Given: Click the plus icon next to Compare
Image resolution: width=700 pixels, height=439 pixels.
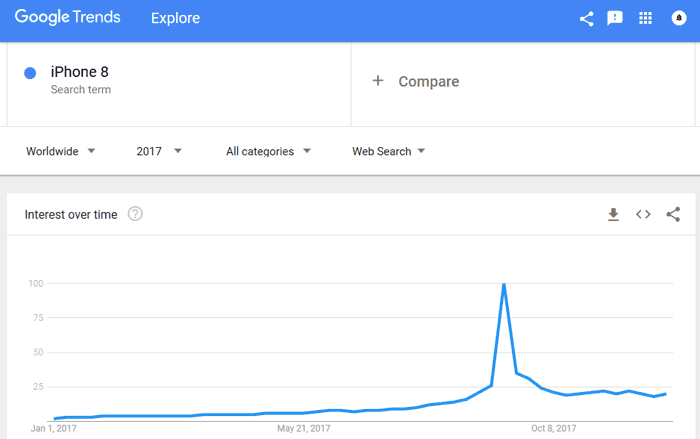Looking at the screenshot, I should (x=378, y=81).
